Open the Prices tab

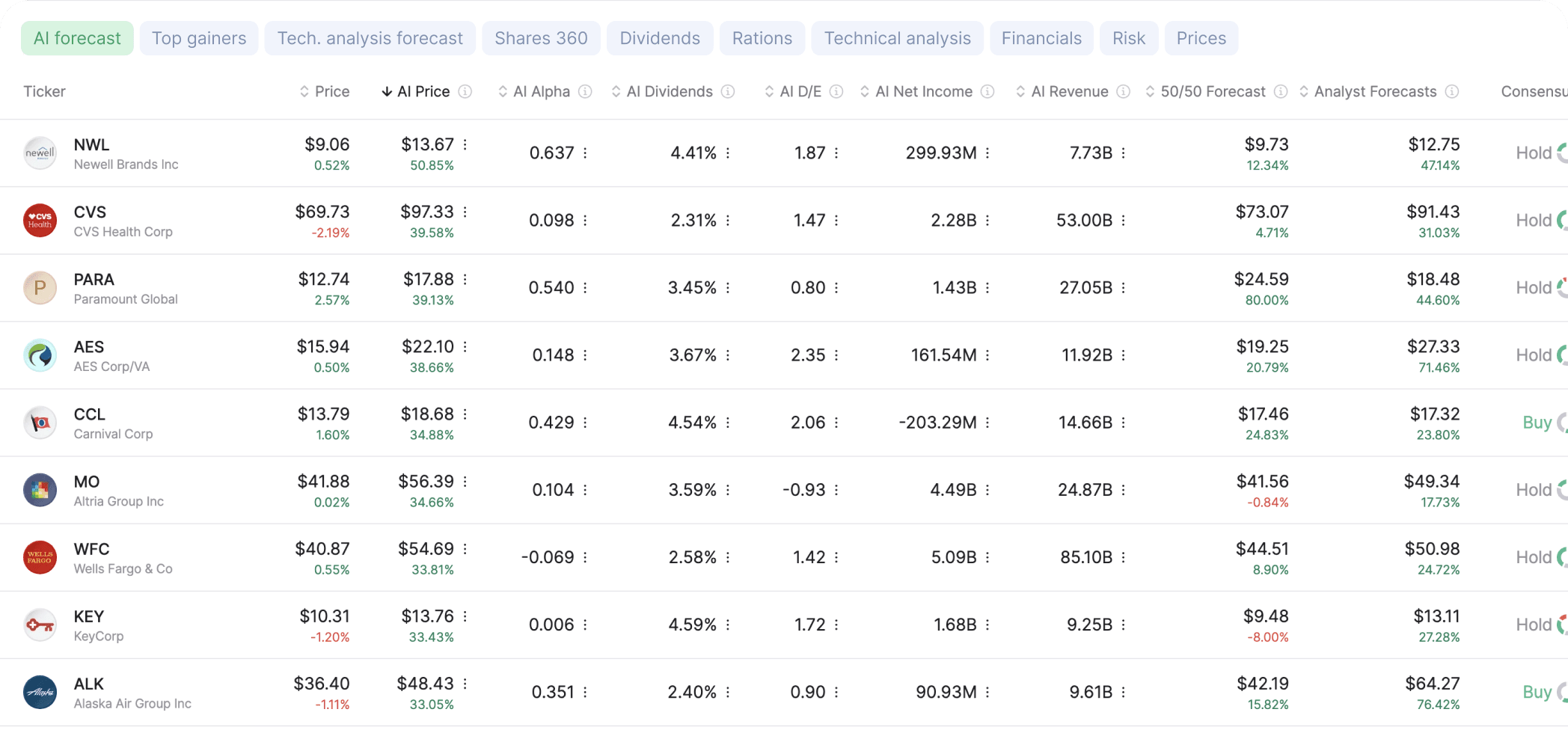[1201, 38]
